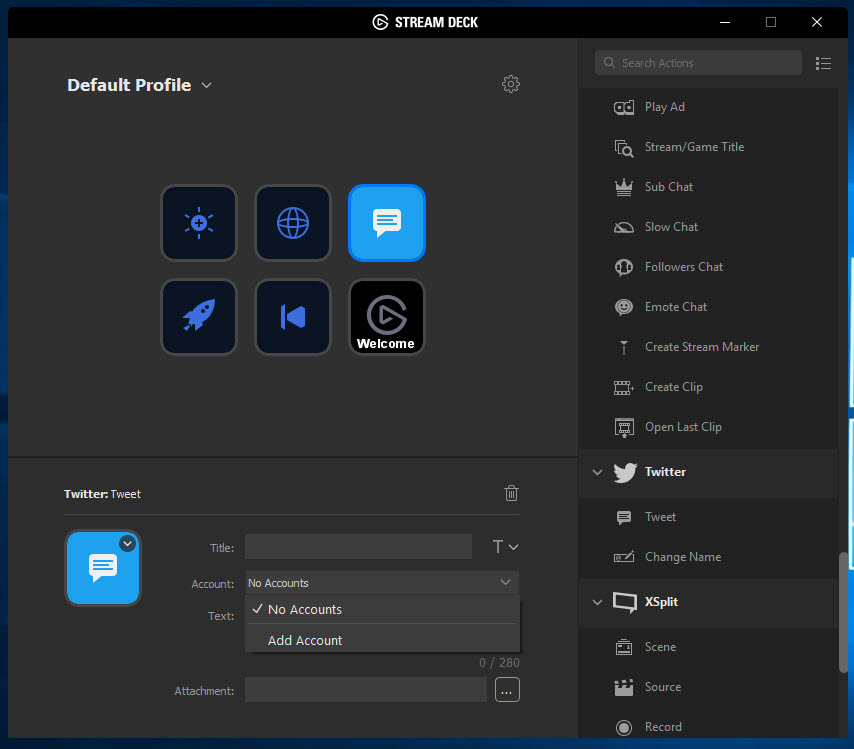The image size is (854, 749).
Task: Click the large Tweet icon preview
Action: coord(103,568)
